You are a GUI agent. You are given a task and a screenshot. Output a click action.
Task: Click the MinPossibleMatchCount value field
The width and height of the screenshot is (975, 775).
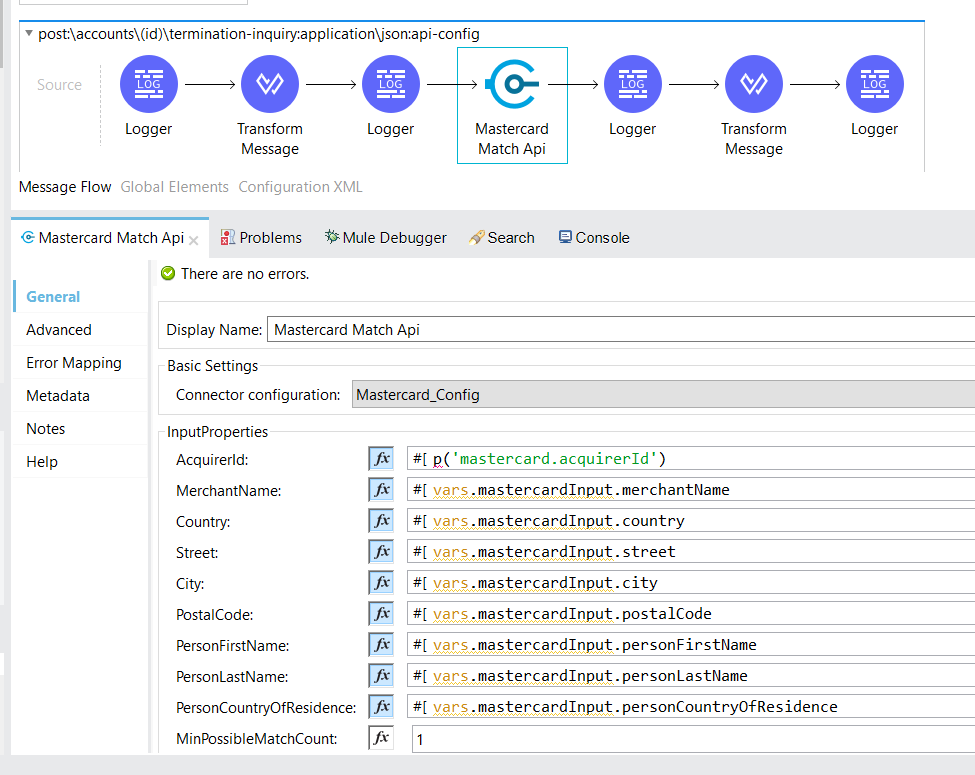click(693, 739)
